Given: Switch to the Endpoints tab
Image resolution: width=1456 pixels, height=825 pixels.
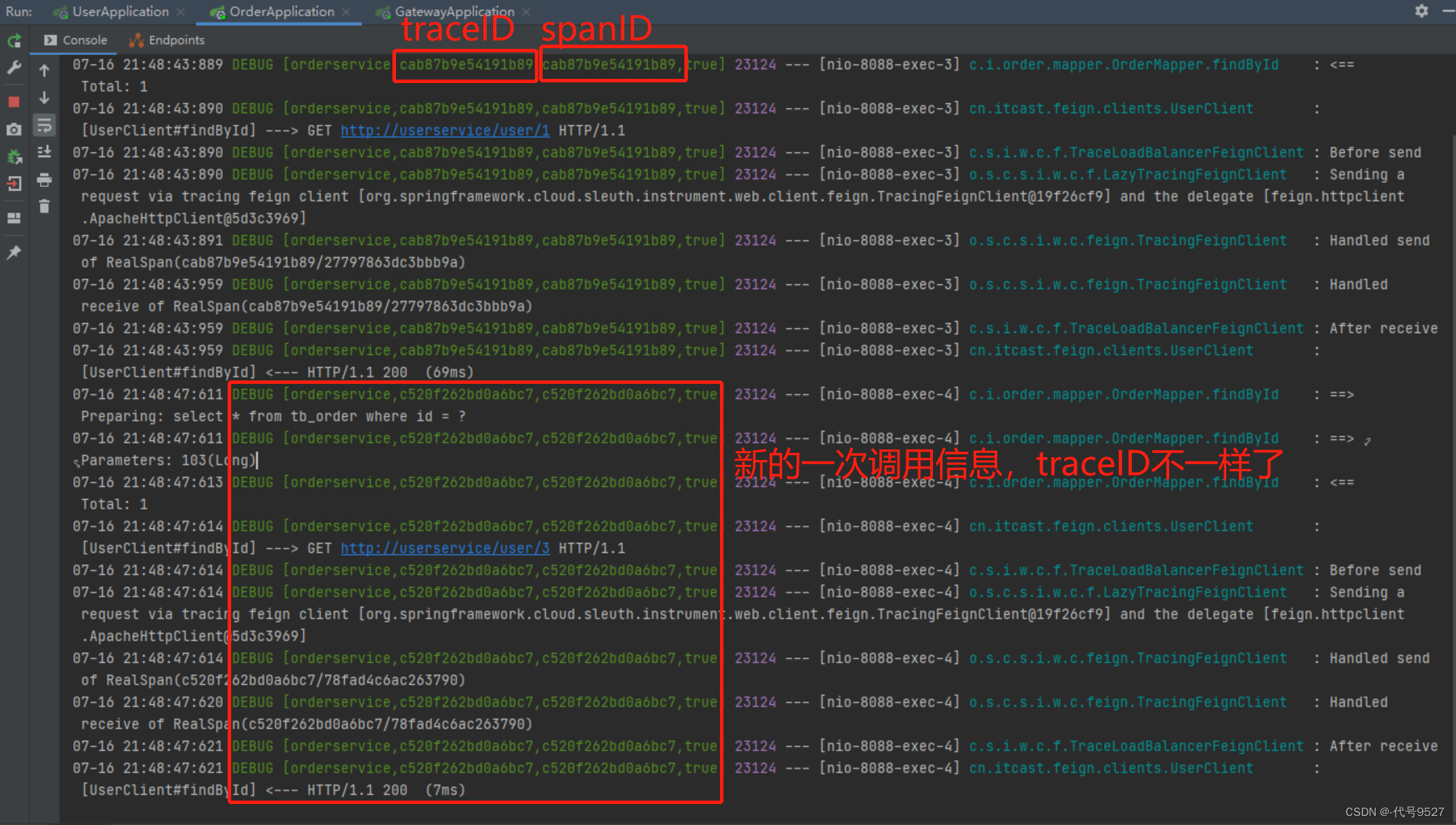Looking at the screenshot, I should tap(168, 40).
